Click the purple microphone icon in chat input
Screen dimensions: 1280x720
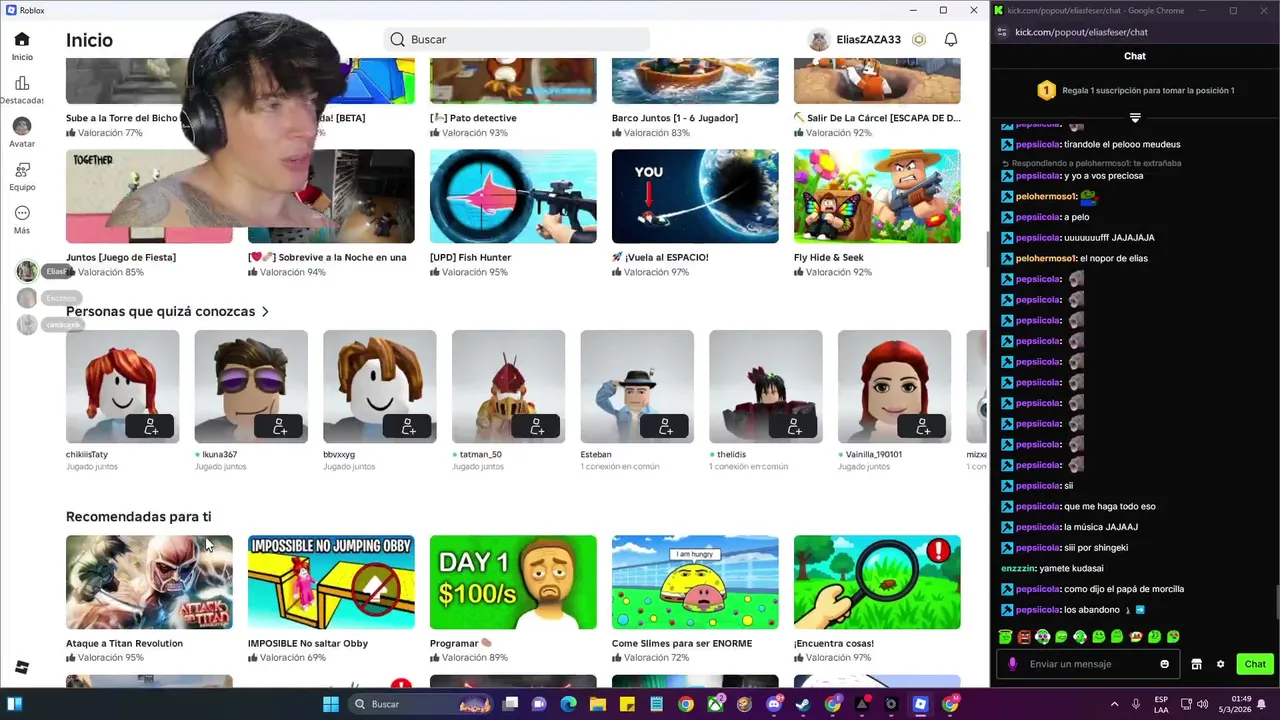coord(1013,664)
